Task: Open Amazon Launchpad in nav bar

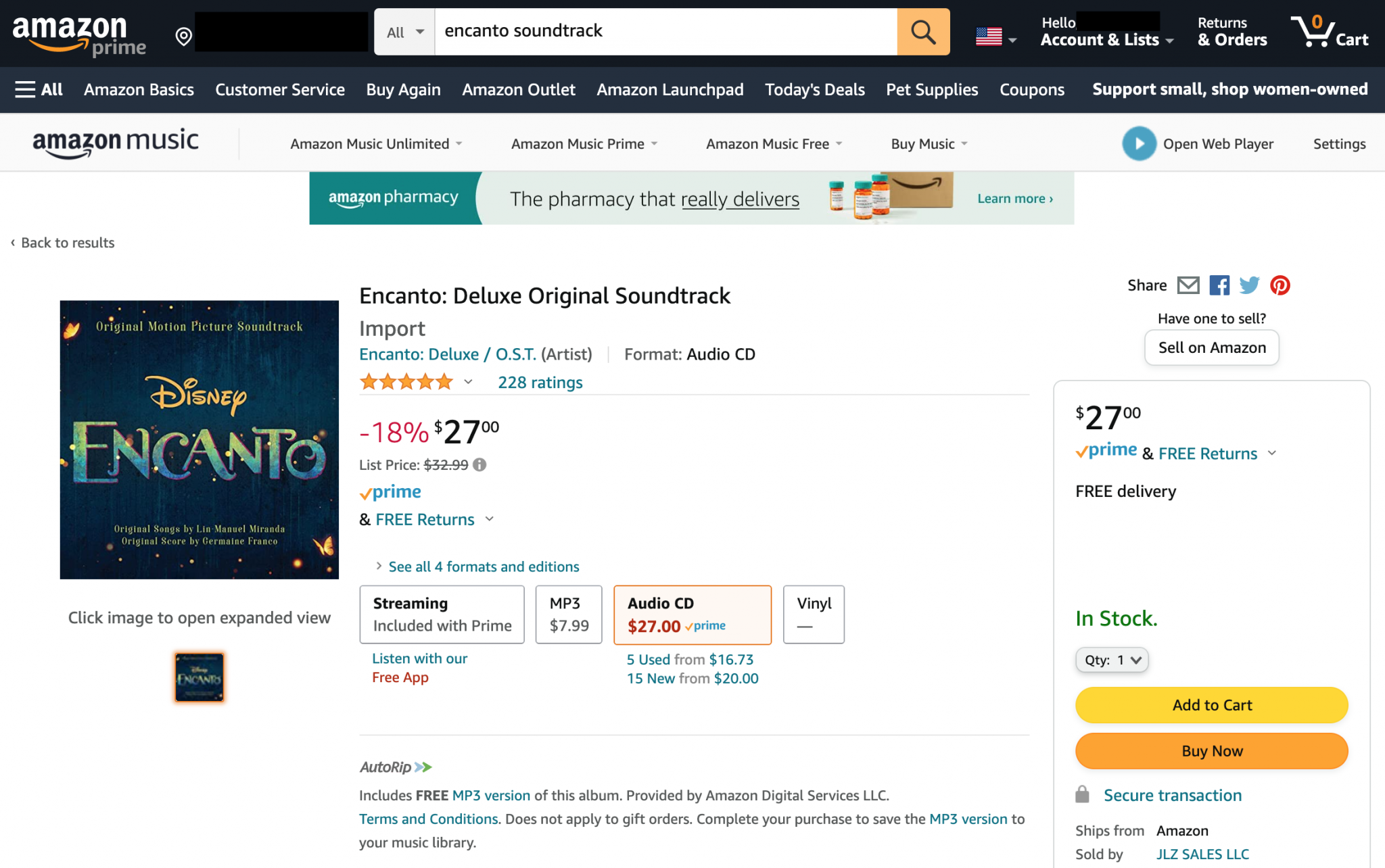Action: (x=670, y=89)
